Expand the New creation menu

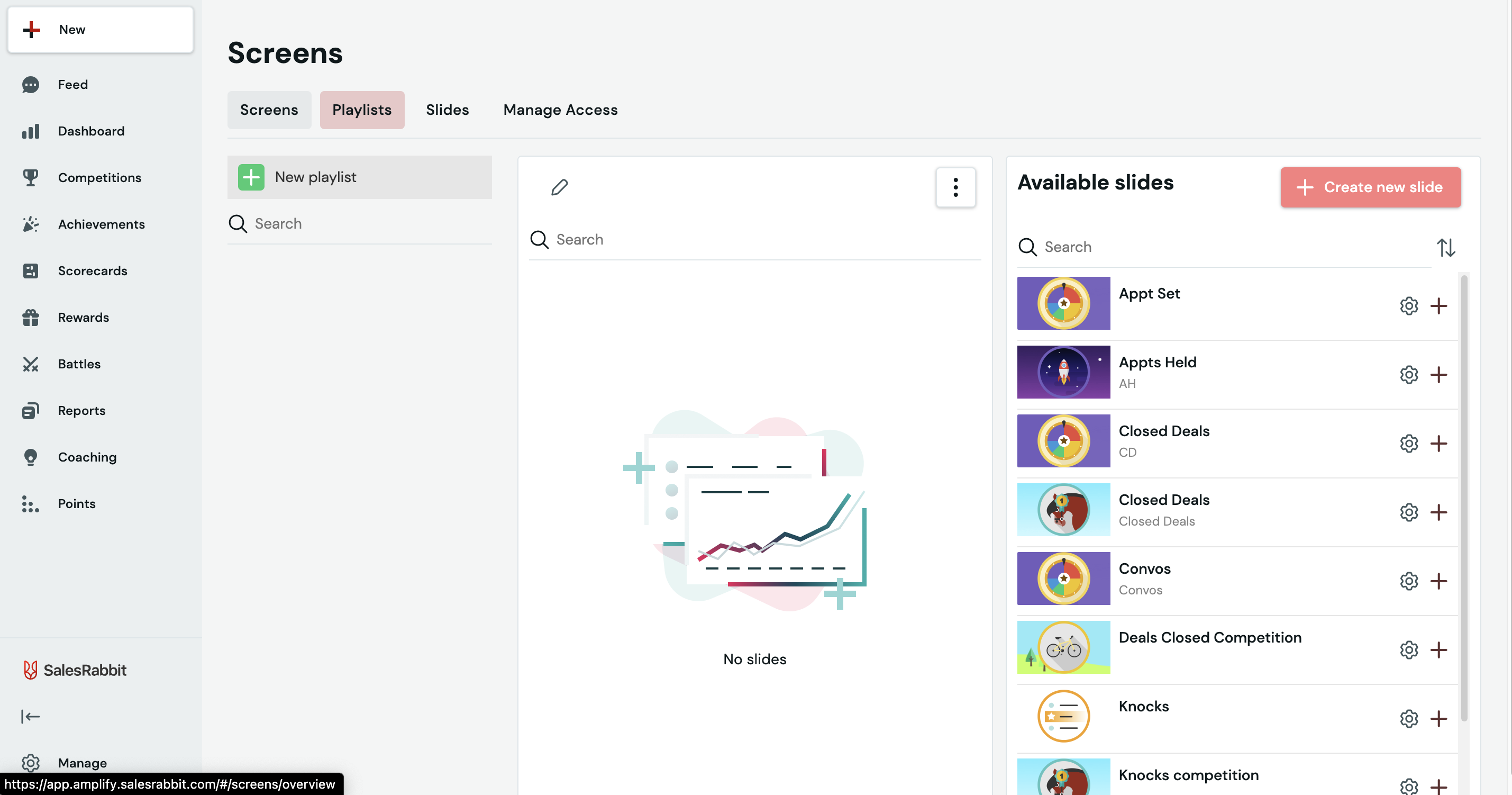[x=101, y=29]
